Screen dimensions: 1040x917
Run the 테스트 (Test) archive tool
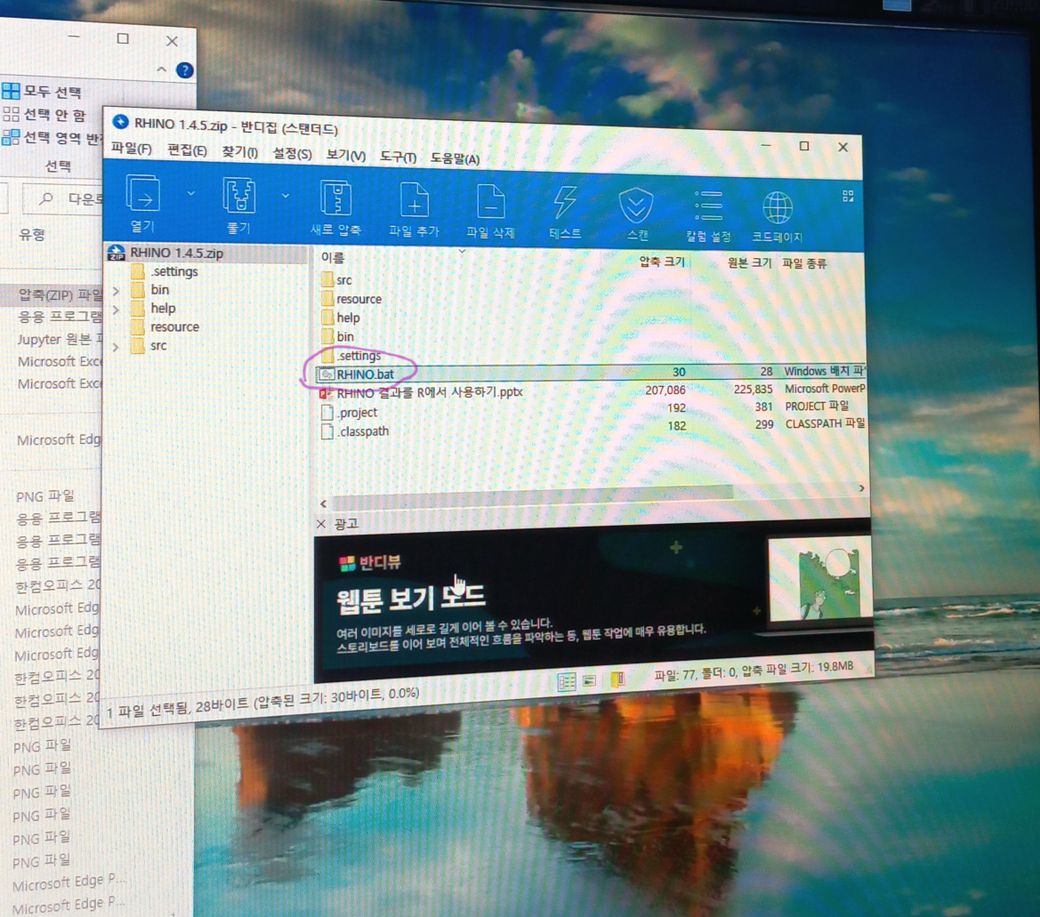coord(564,205)
